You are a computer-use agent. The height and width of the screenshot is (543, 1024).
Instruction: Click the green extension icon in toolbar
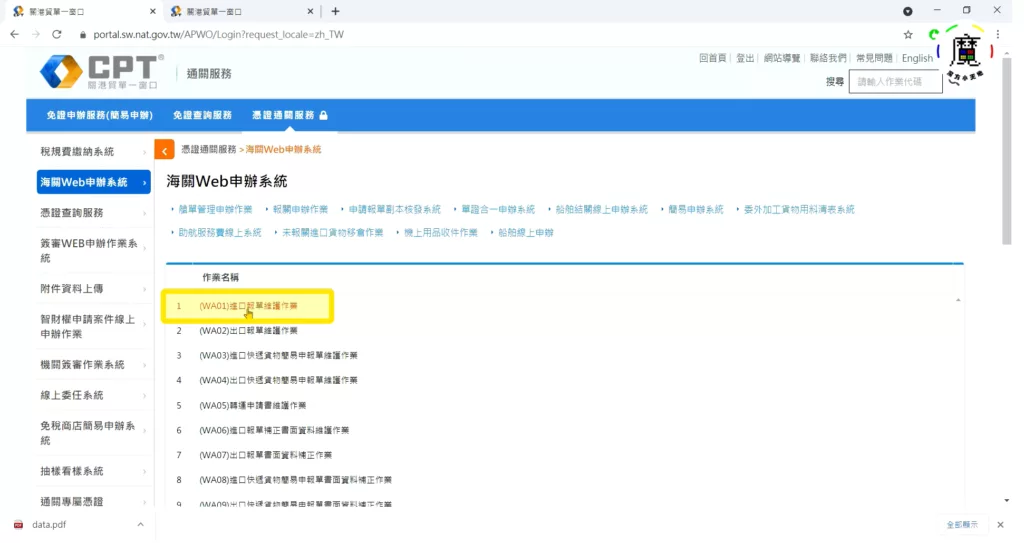click(x=934, y=35)
